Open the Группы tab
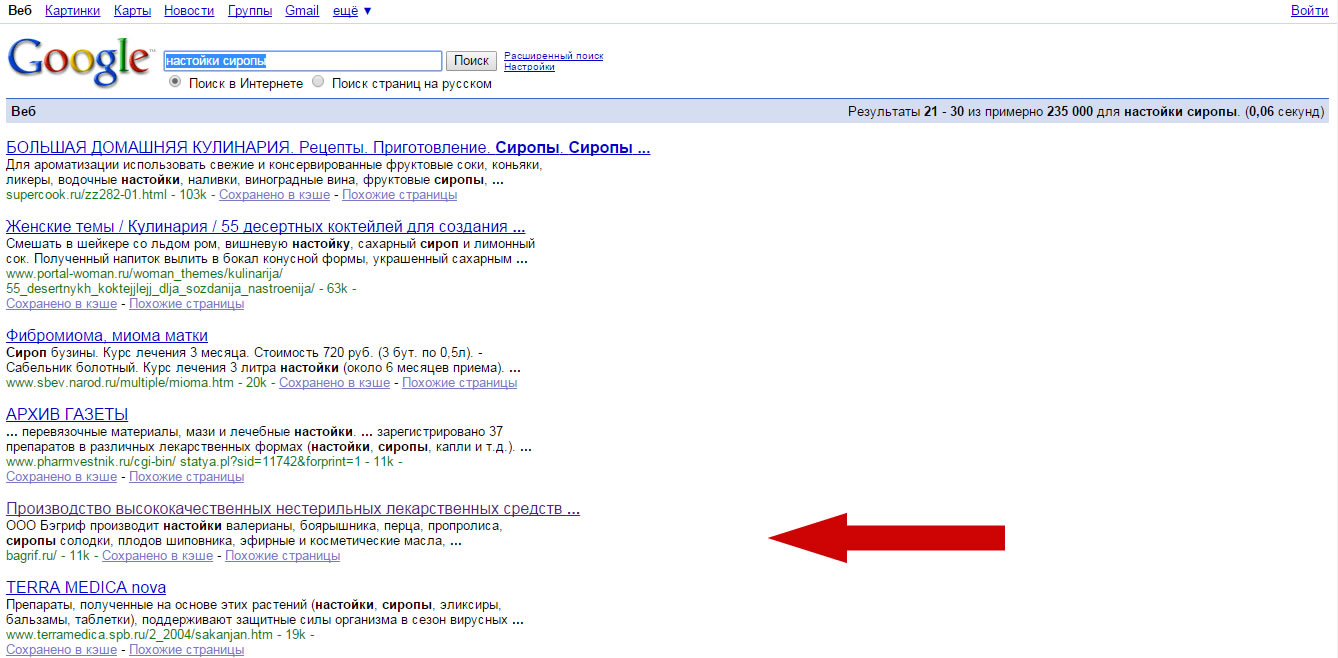This screenshot has width=1338, height=658. (250, 11)
